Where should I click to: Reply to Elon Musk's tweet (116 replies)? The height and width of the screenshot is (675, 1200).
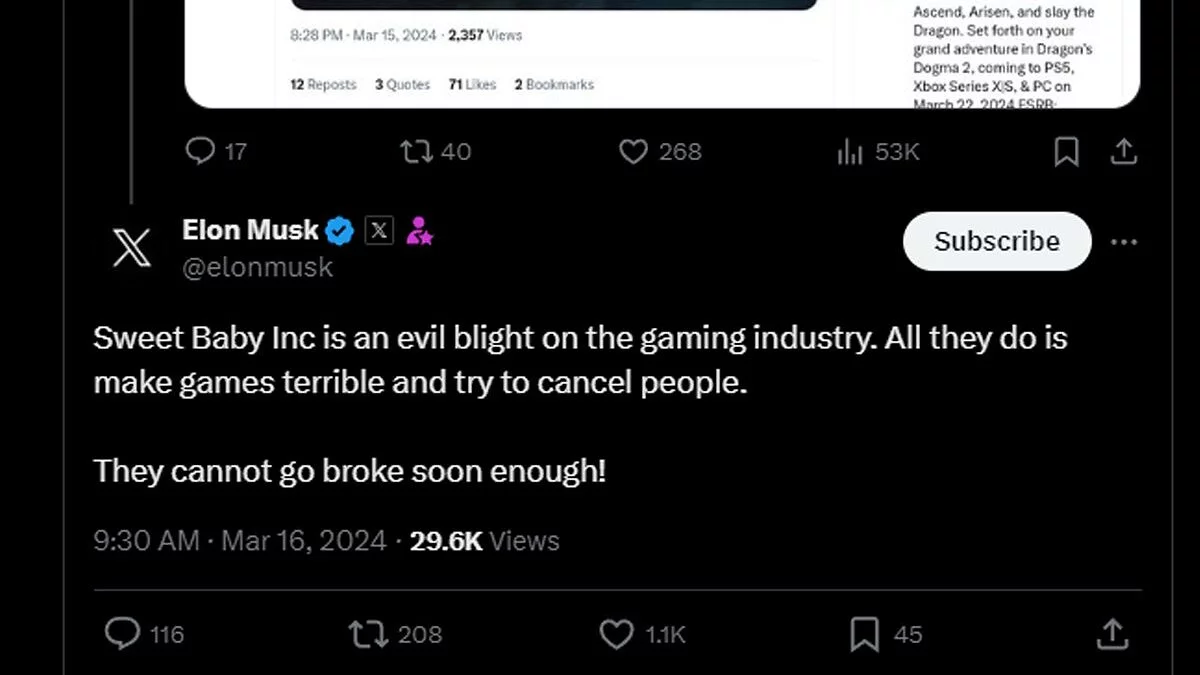click(123, 634)
